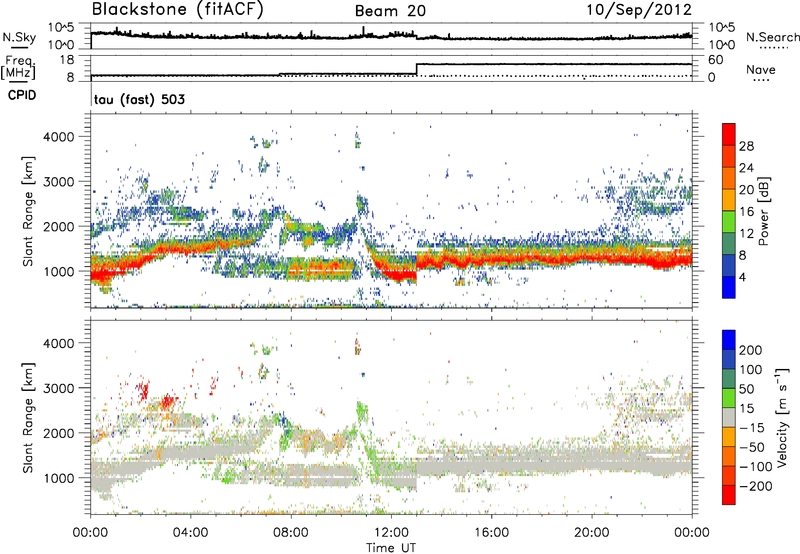Click the '04:00' time axis label
The image size is (800, 554).
191,533
